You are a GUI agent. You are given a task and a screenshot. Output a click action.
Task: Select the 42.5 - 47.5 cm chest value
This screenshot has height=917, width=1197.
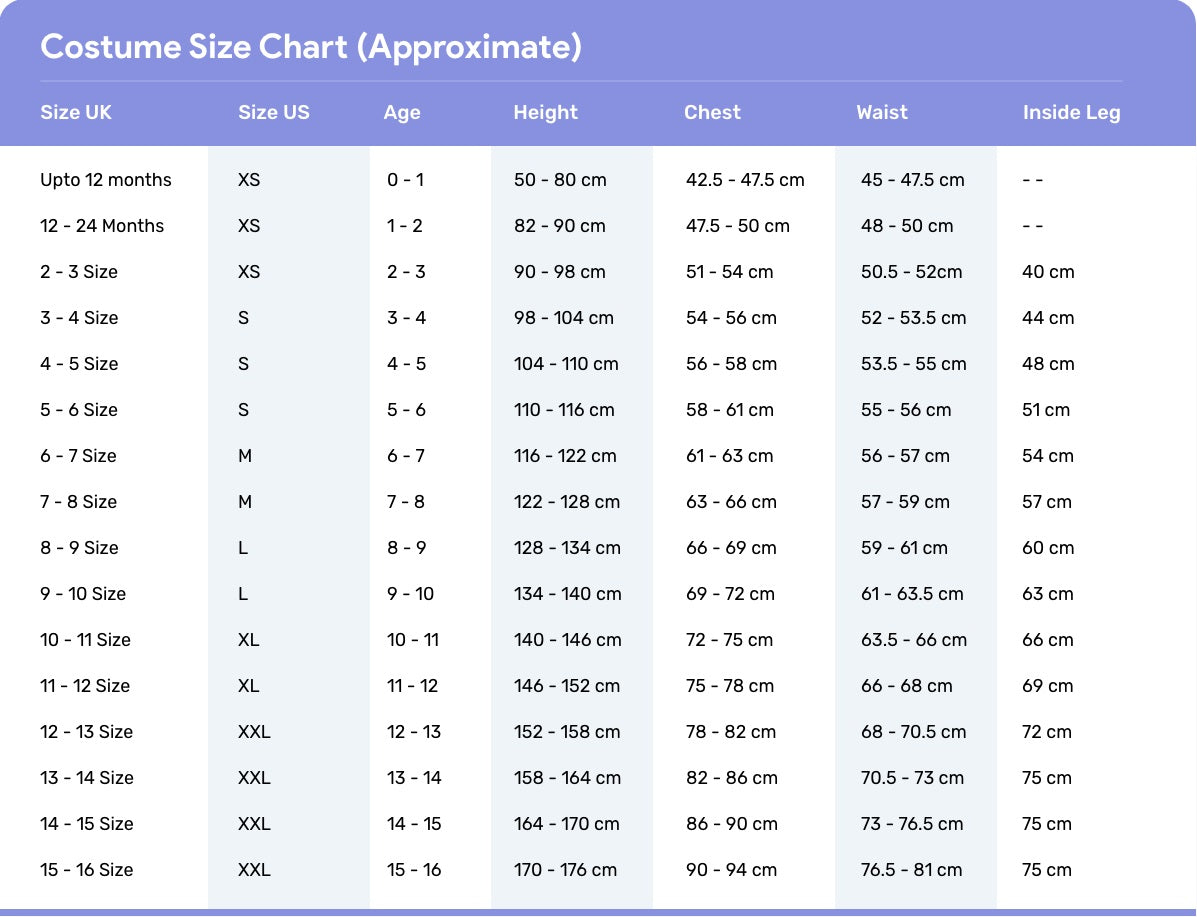pyautogui.click(x=745, y=180)
